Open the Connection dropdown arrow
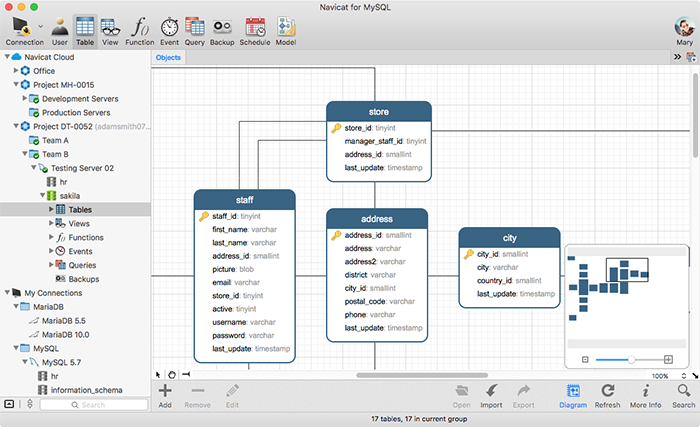Image resolution: width=700 pixels, height=427 pixels. [x=41, y=26]
